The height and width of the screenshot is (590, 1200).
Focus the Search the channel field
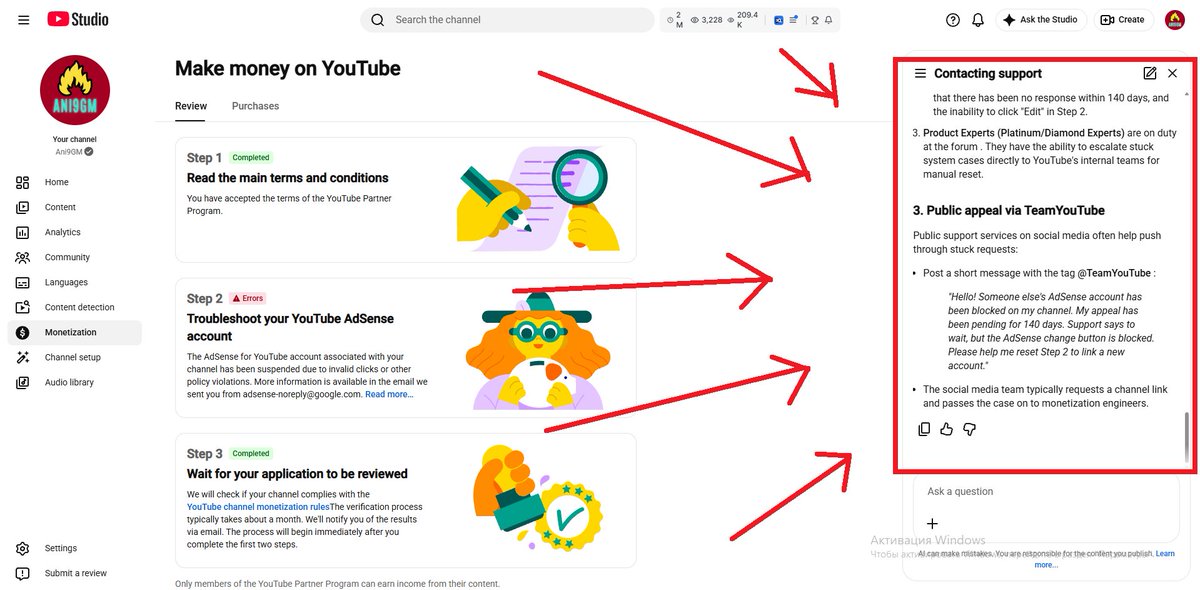(507, 20)
